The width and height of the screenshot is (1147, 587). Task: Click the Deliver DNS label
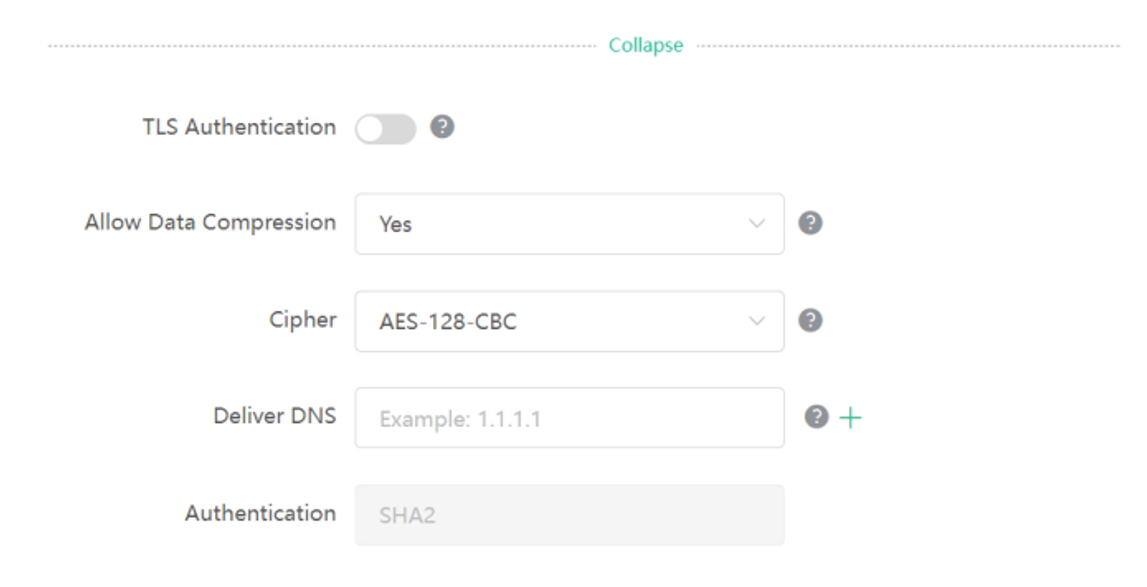275,416
